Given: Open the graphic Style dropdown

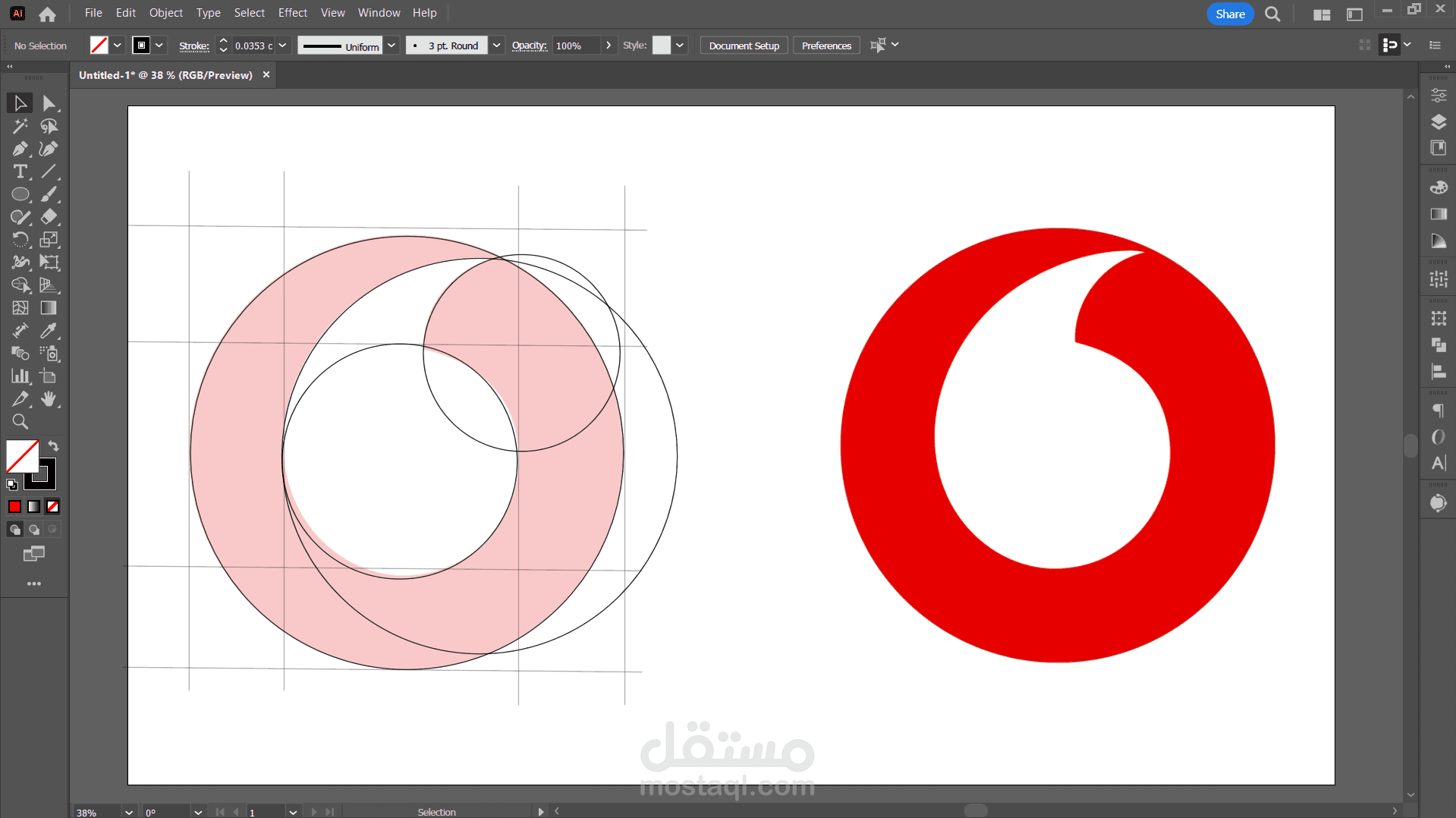Looking at the screenshot, I should click(x=680, y=46).
